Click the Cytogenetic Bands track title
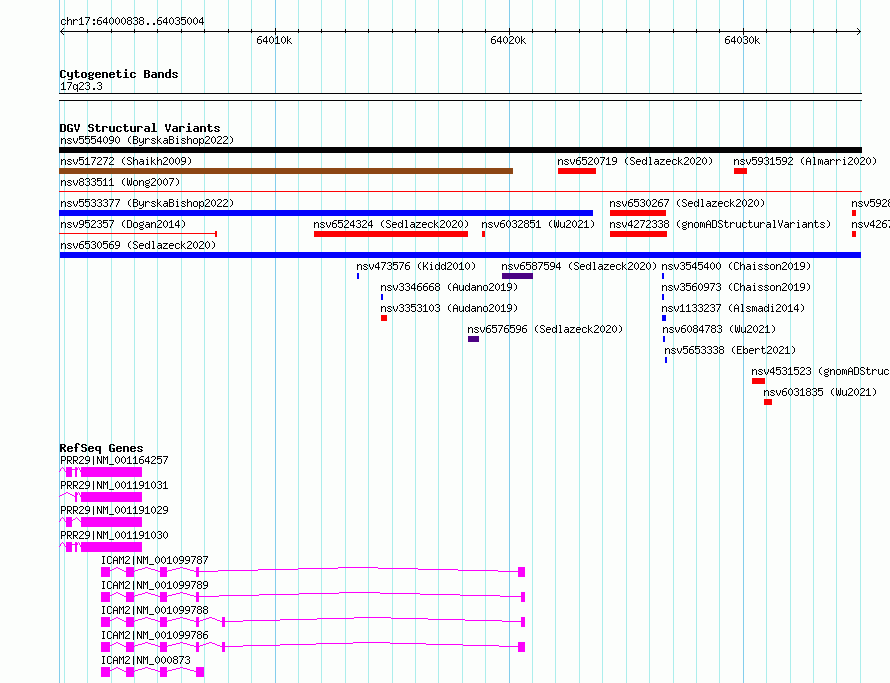Viewport: 890px width, 683px height. tap(119, 74)
